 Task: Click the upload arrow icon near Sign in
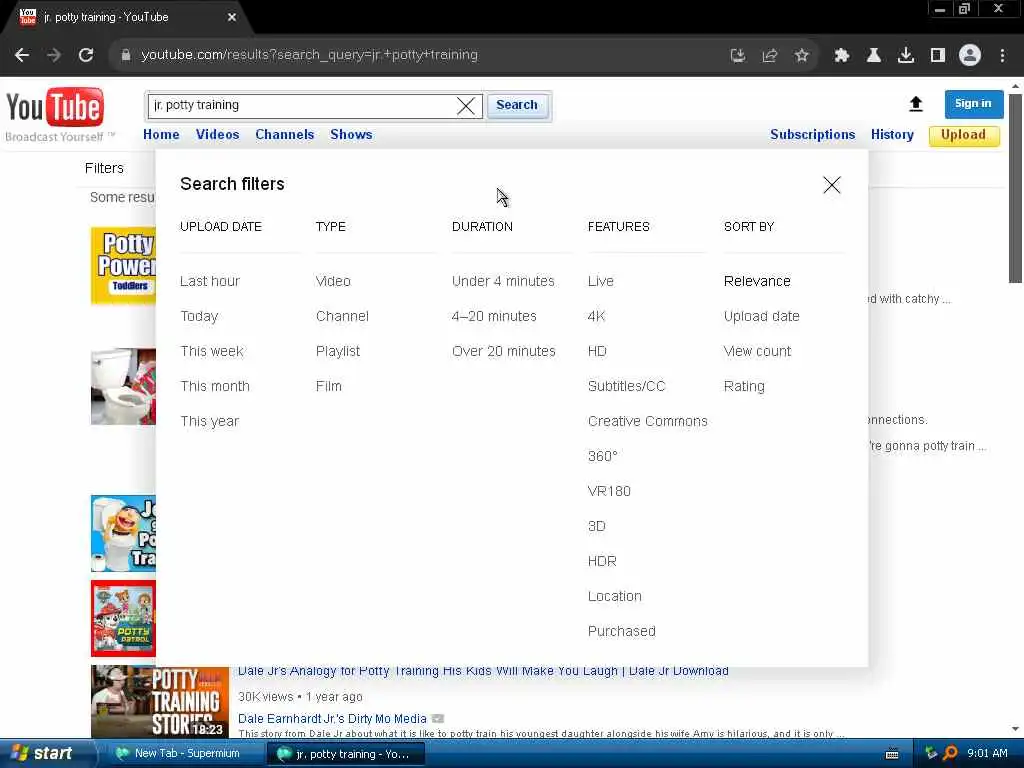[916, 104]
